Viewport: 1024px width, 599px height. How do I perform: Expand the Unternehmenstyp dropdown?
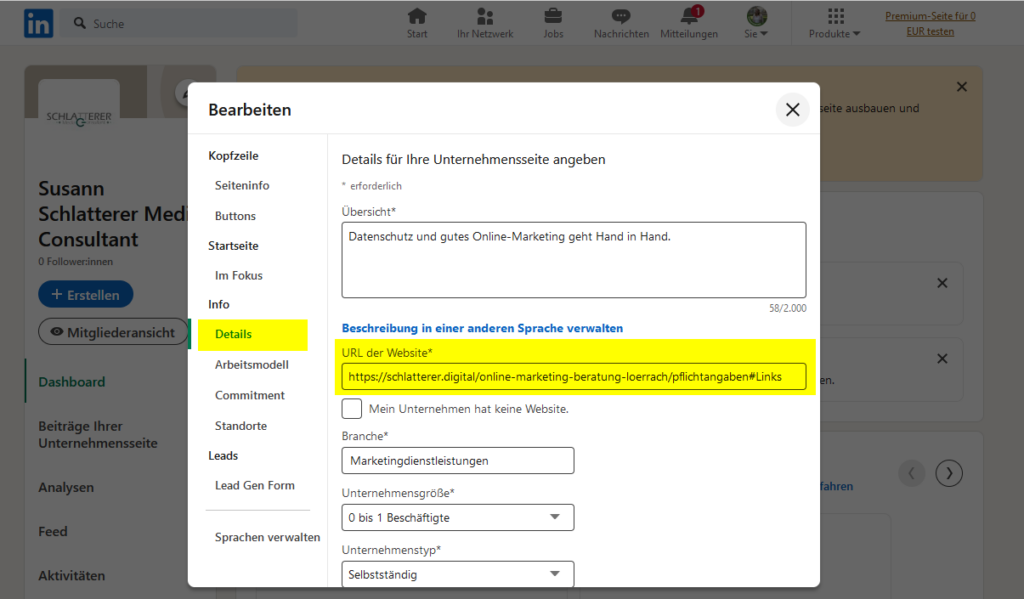point(458,574)
